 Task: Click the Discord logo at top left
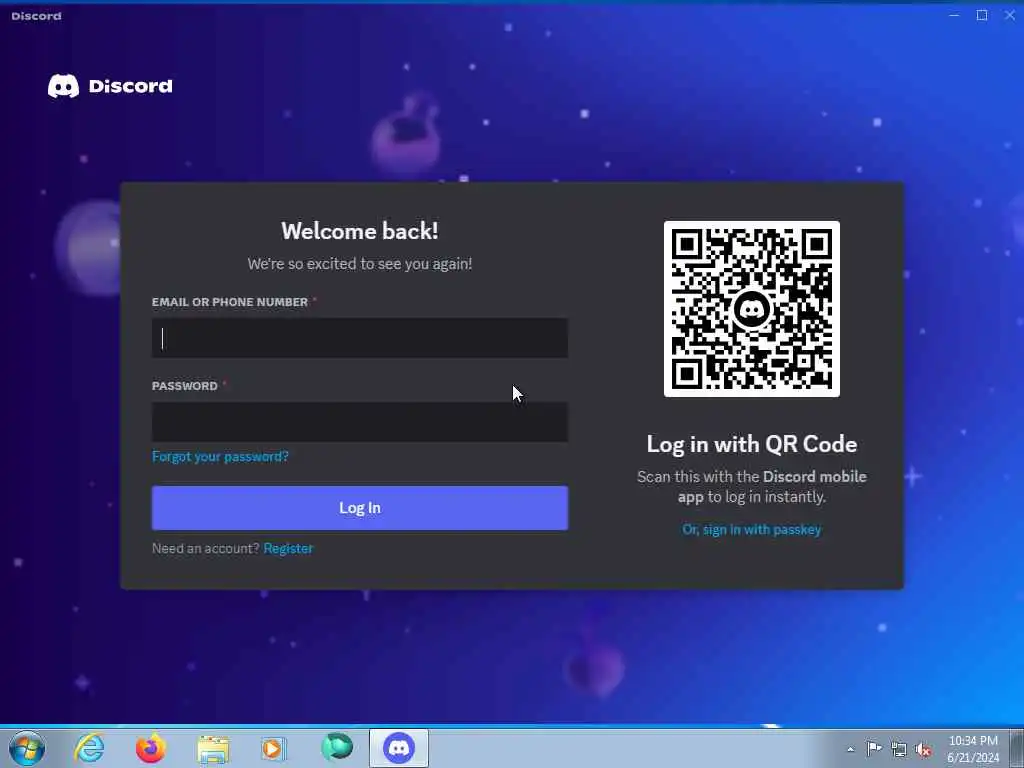click(x=110, y=86)
